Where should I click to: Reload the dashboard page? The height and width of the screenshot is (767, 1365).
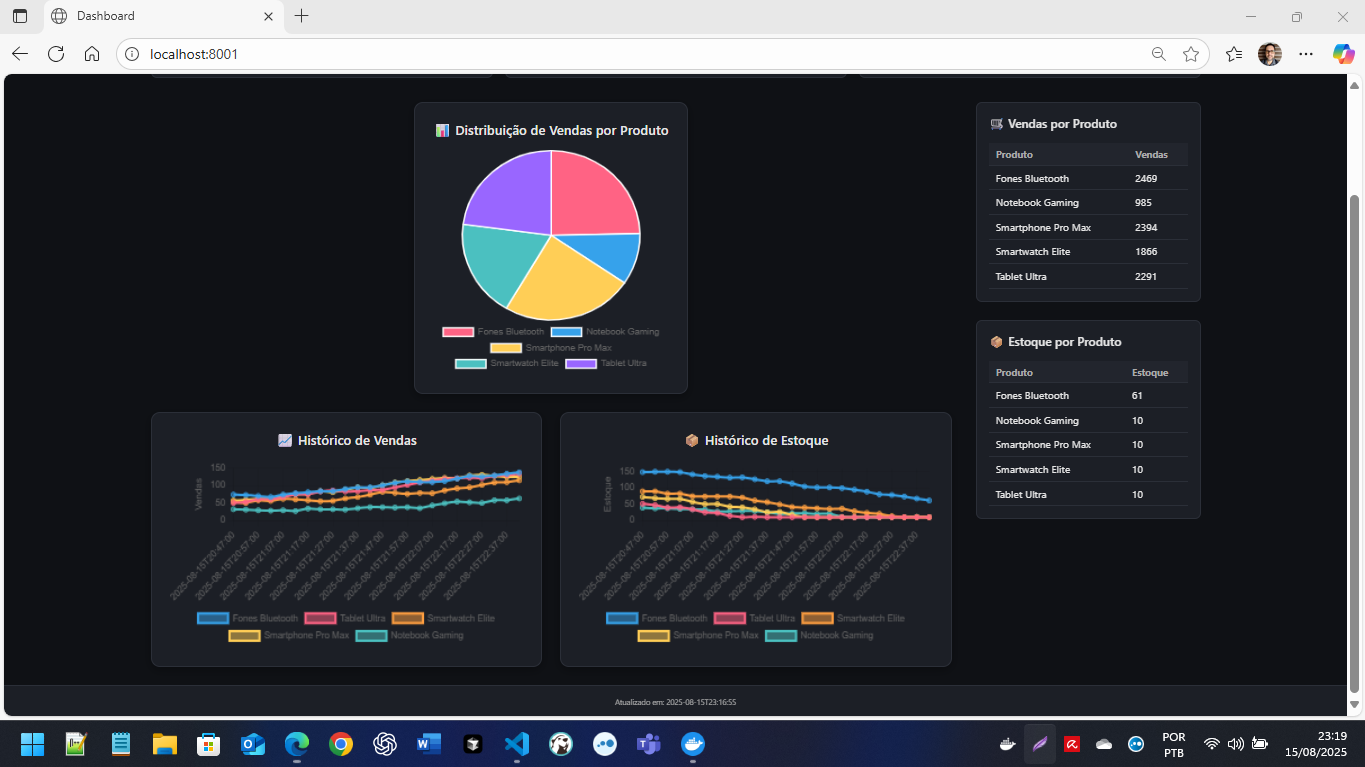tap(56, 54)
